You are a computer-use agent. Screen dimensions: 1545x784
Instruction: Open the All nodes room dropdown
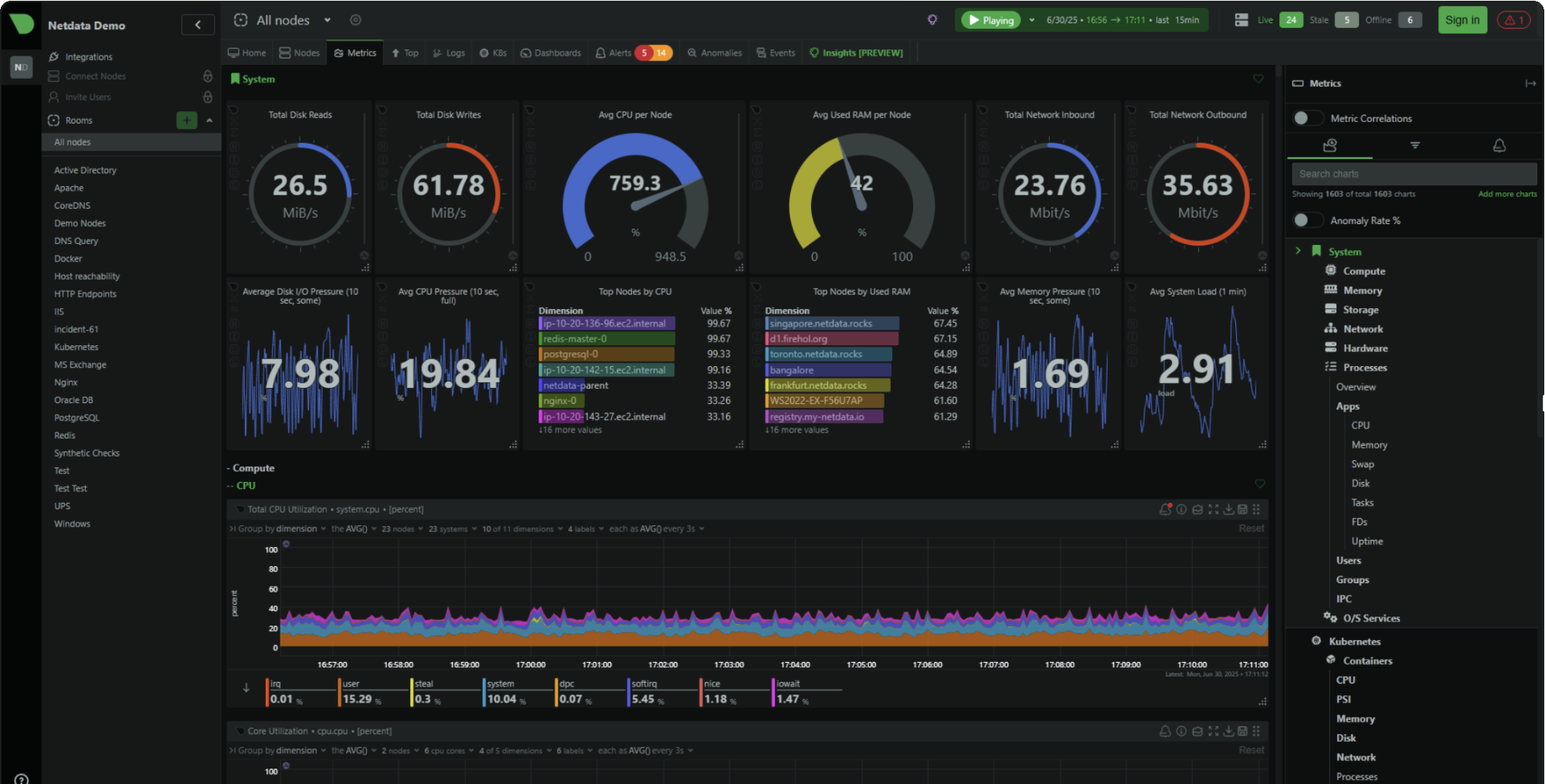(x=328, y=20)
